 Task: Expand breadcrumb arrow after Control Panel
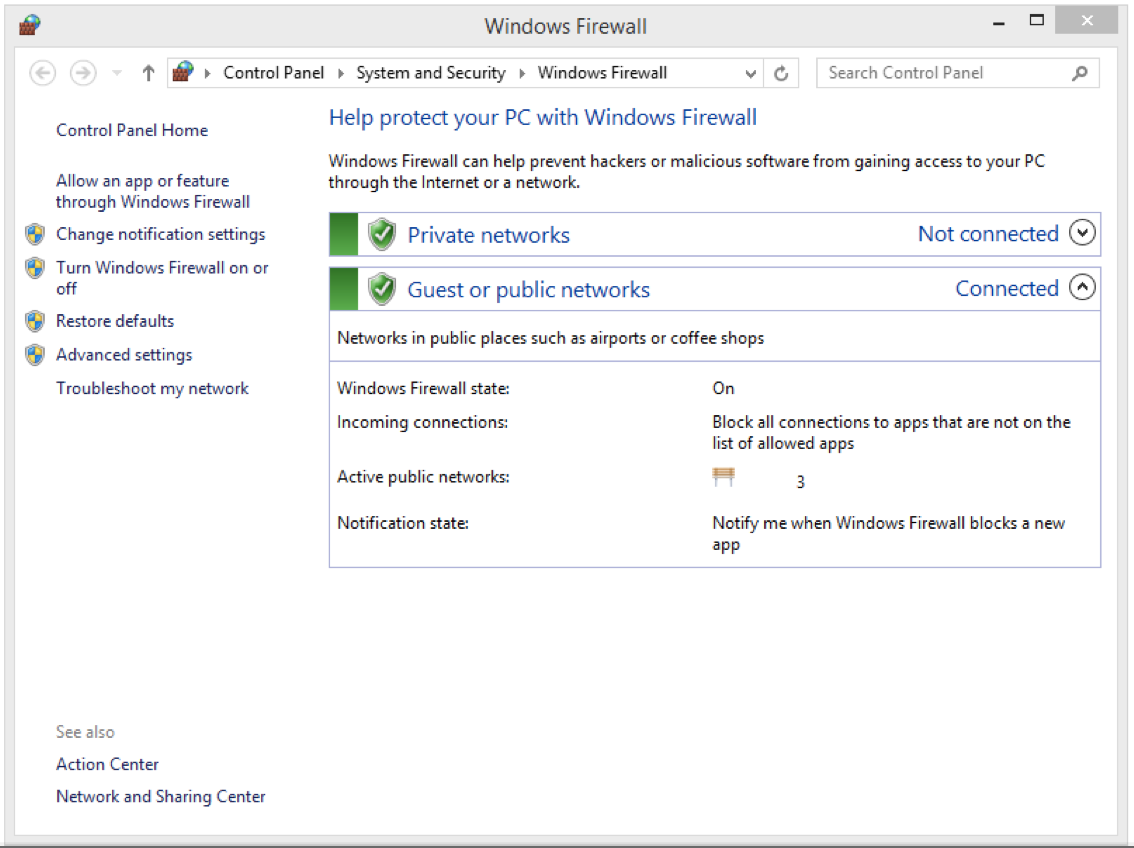pos(341,73)
